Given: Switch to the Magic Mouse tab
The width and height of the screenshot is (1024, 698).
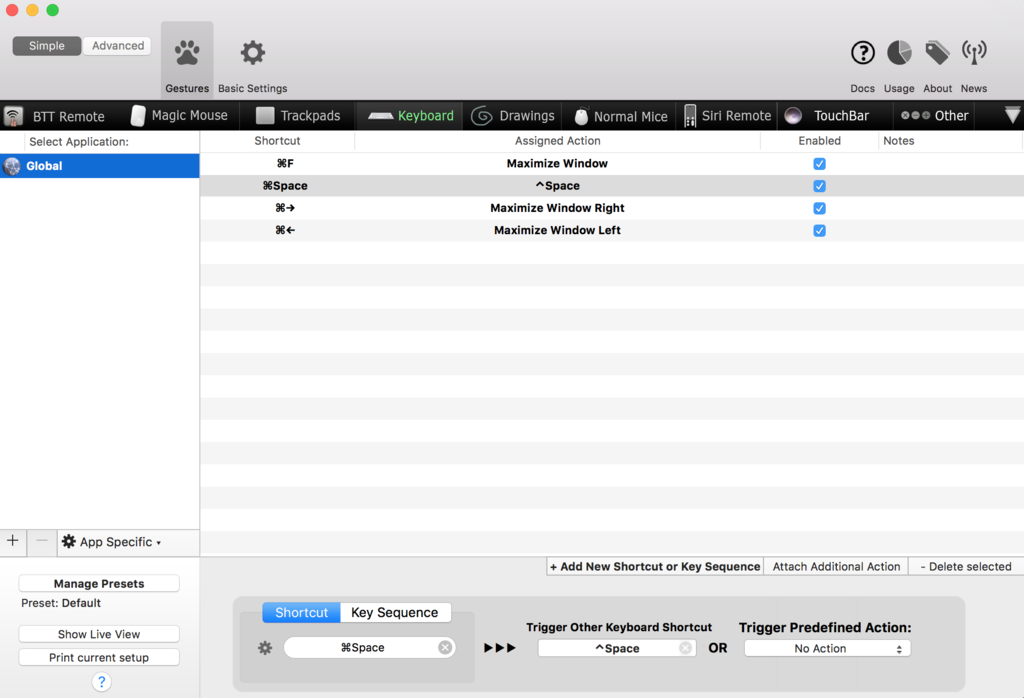Looking at the screenshot, I should 179,116.
